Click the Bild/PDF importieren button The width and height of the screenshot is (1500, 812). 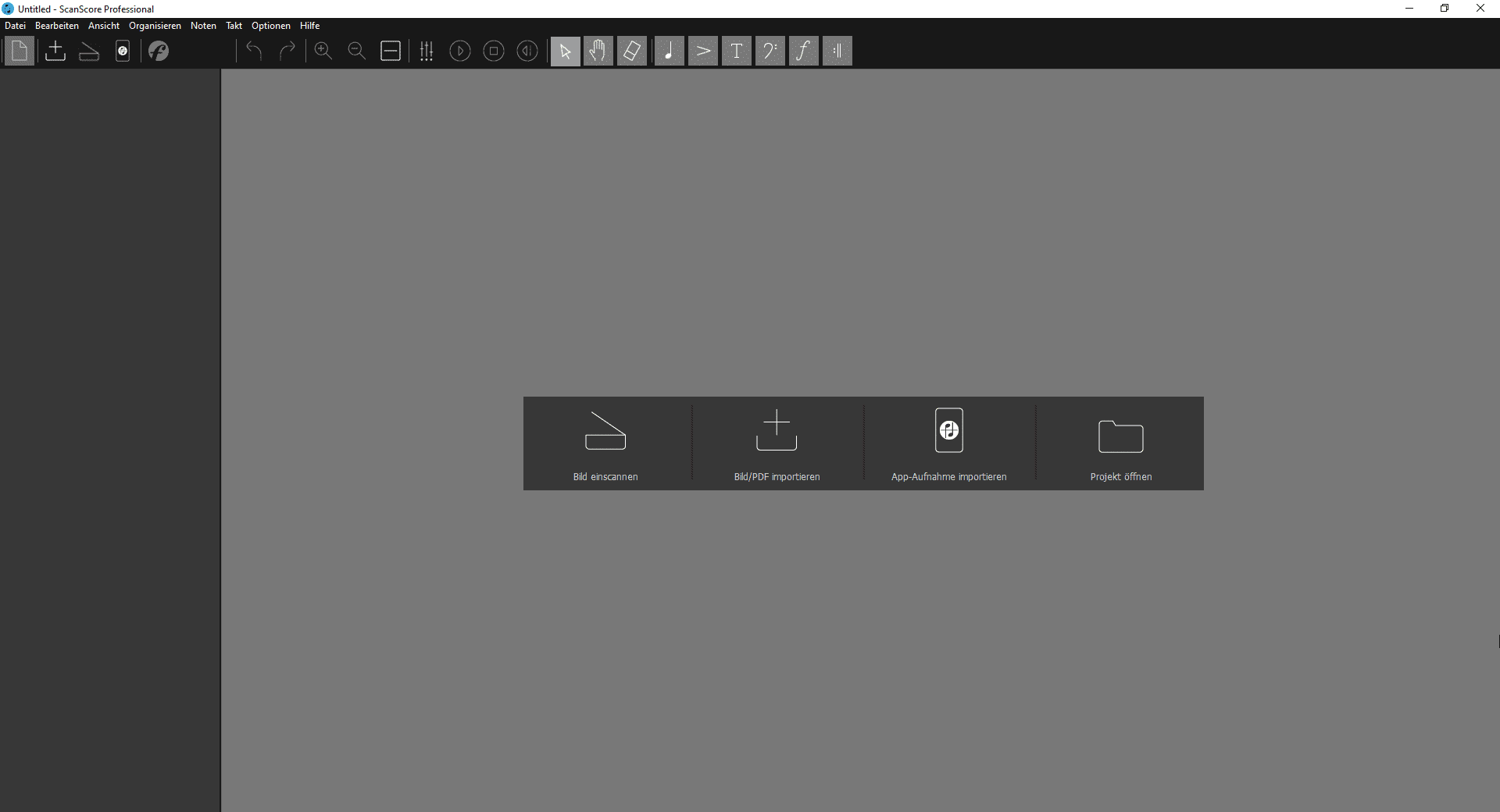[x=777, y=443]
